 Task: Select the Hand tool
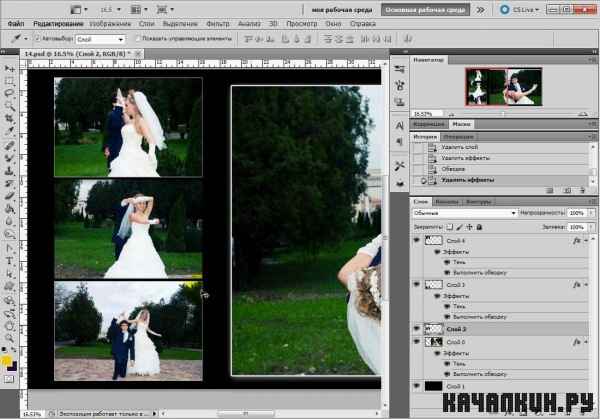[10, 326]
